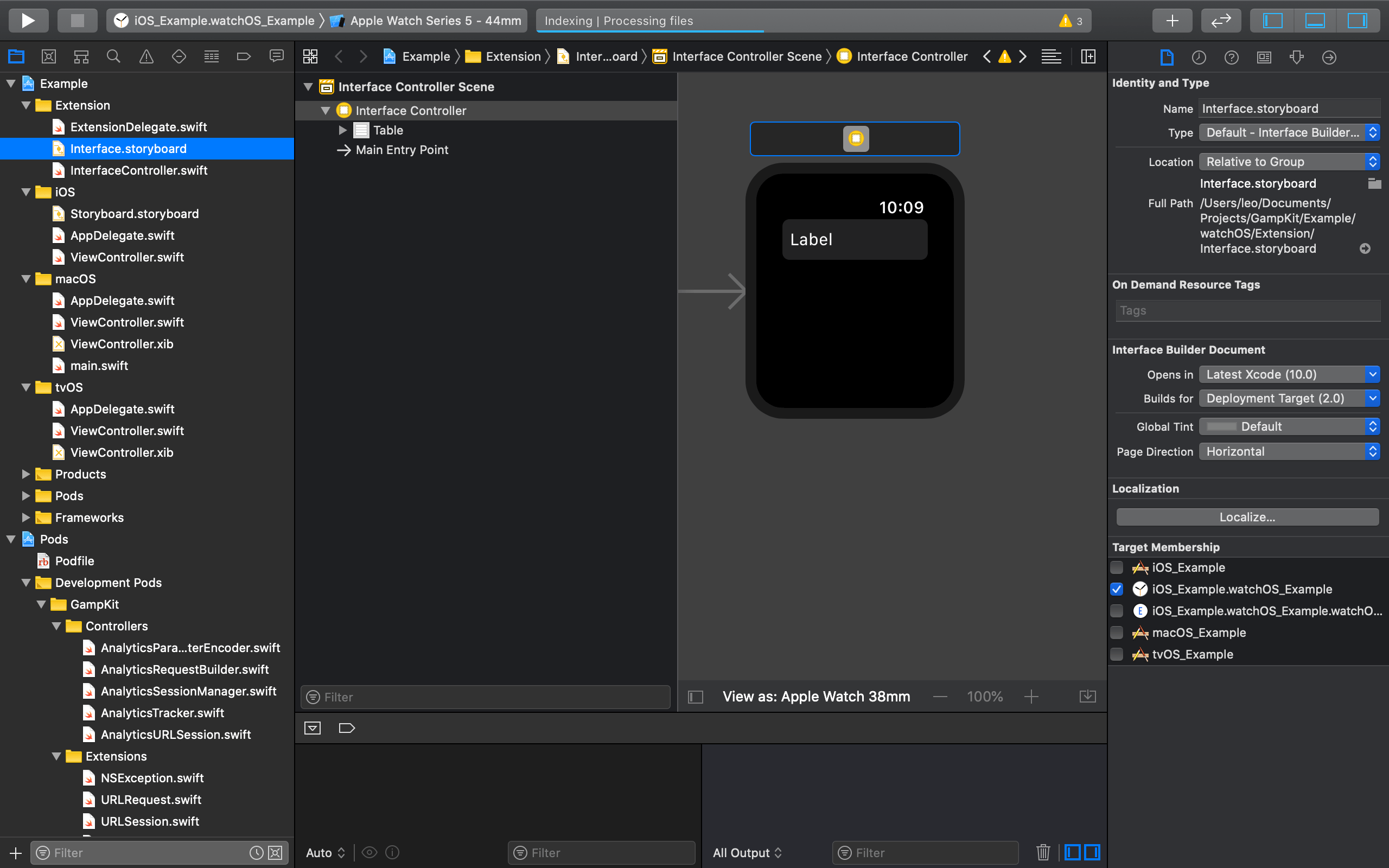
Task: Show the Issue navigator warnings
Action: 146,56
